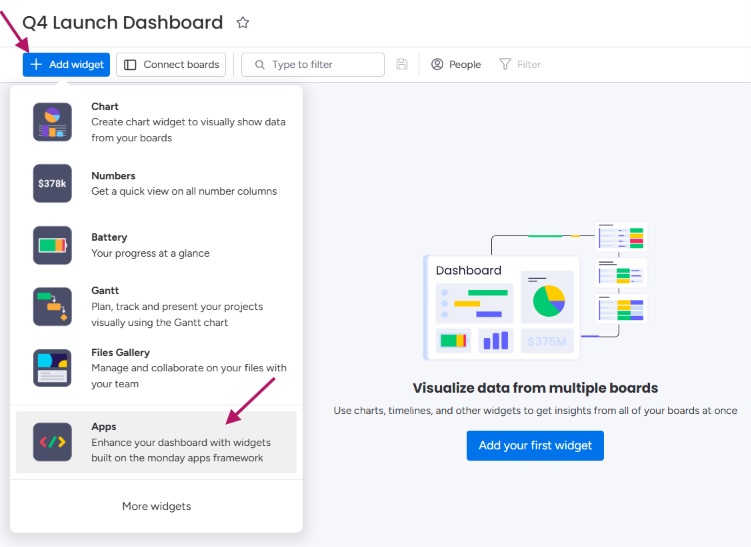The width and height of the screenshot is (751, 547).
Task: Click the Connect boards panel icon
Action: coord(130,65)
